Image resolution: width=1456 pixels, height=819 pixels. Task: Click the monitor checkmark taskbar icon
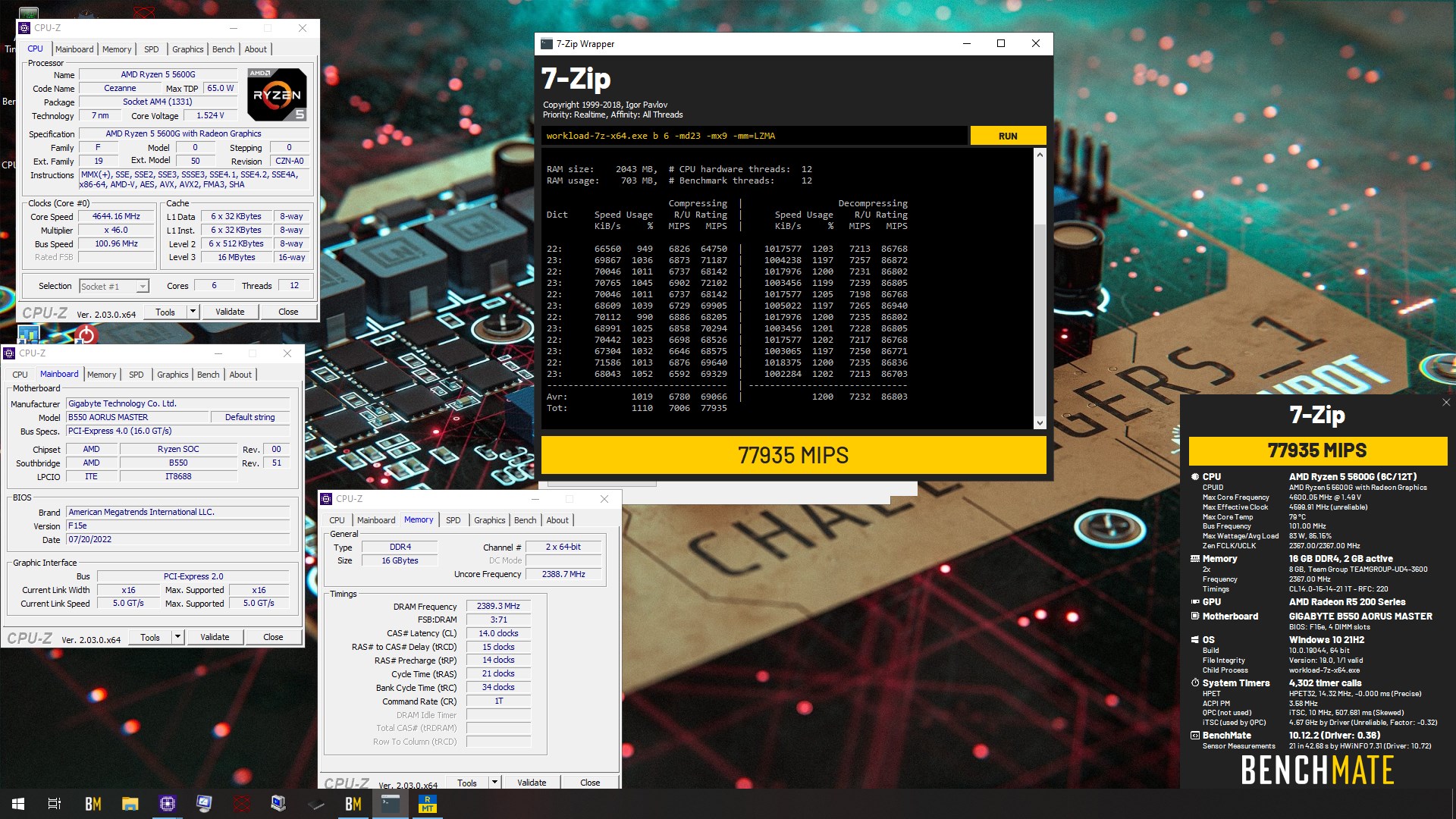(204, 804)
